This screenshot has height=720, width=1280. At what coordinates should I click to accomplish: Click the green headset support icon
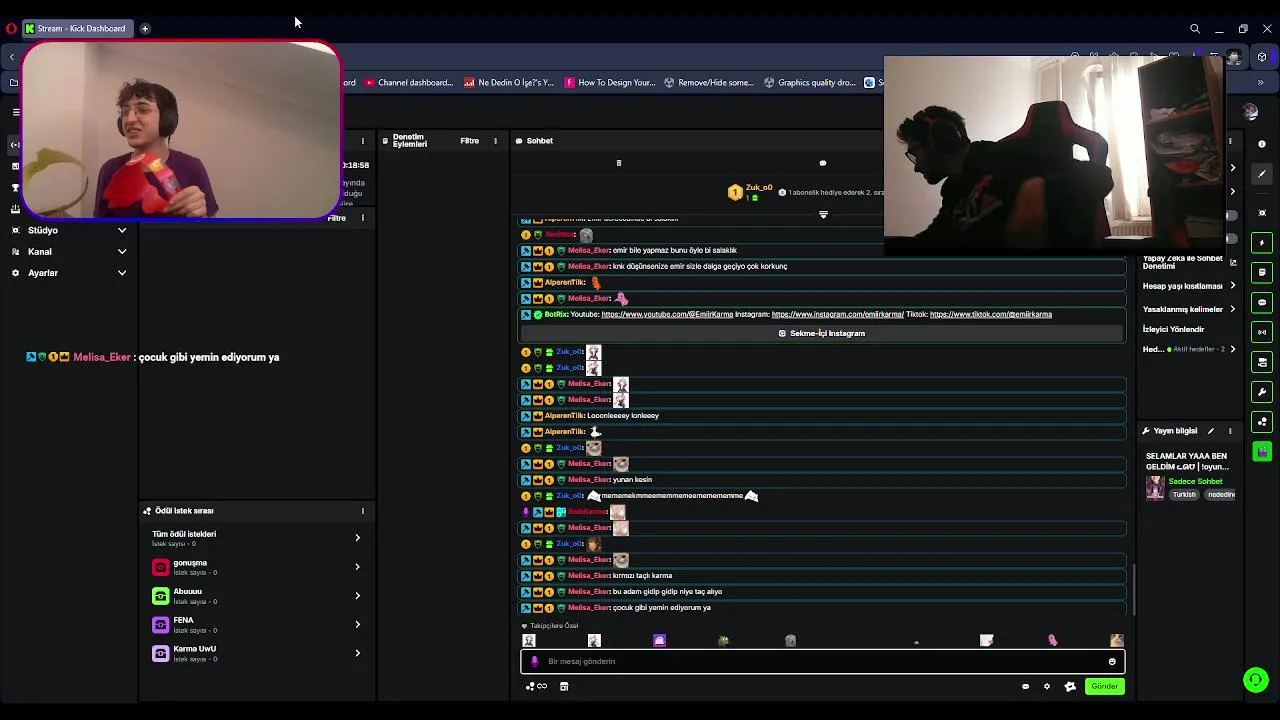[x=1256, y=680]
